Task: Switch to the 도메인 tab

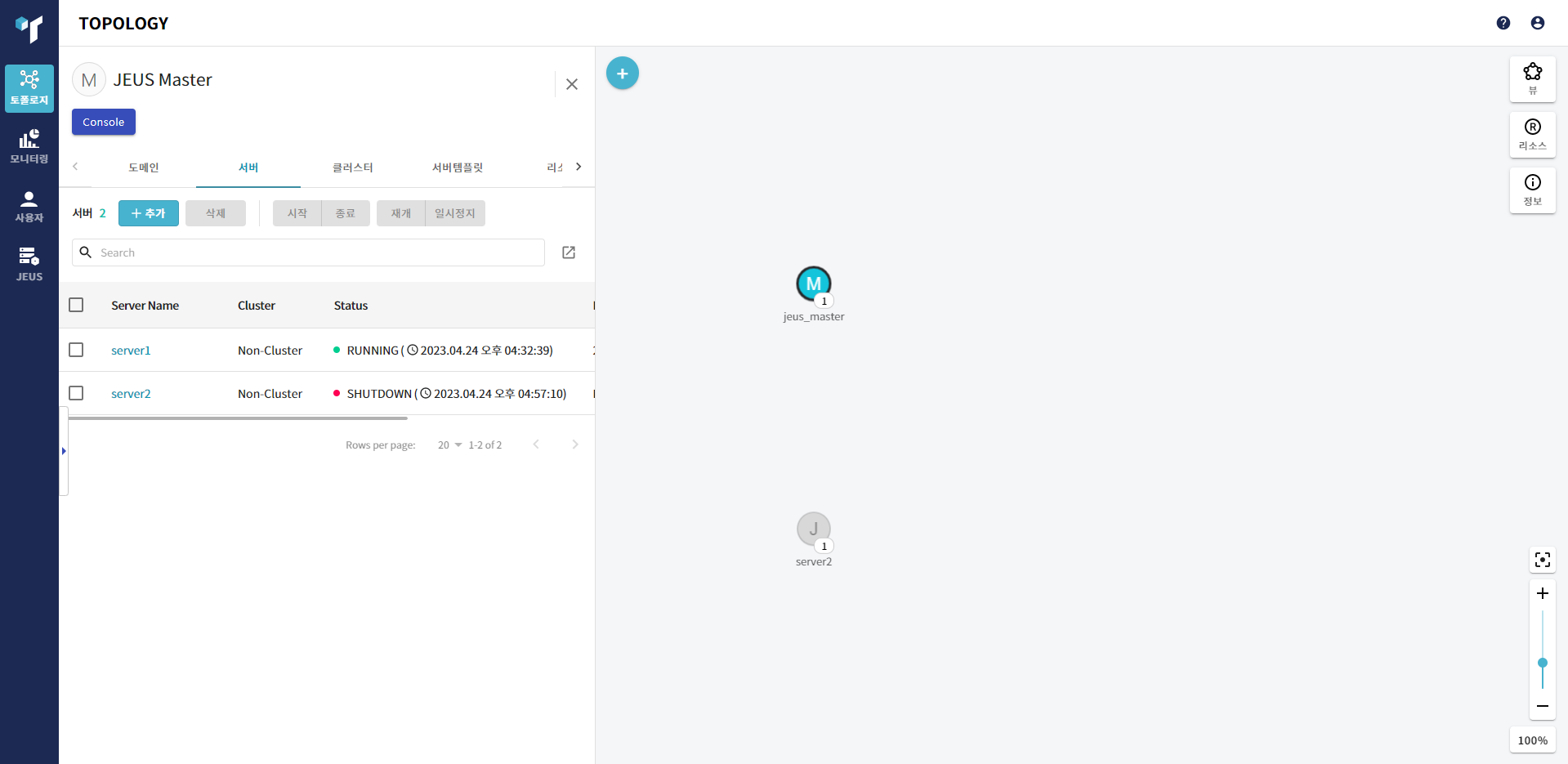Action: point(144,168)
